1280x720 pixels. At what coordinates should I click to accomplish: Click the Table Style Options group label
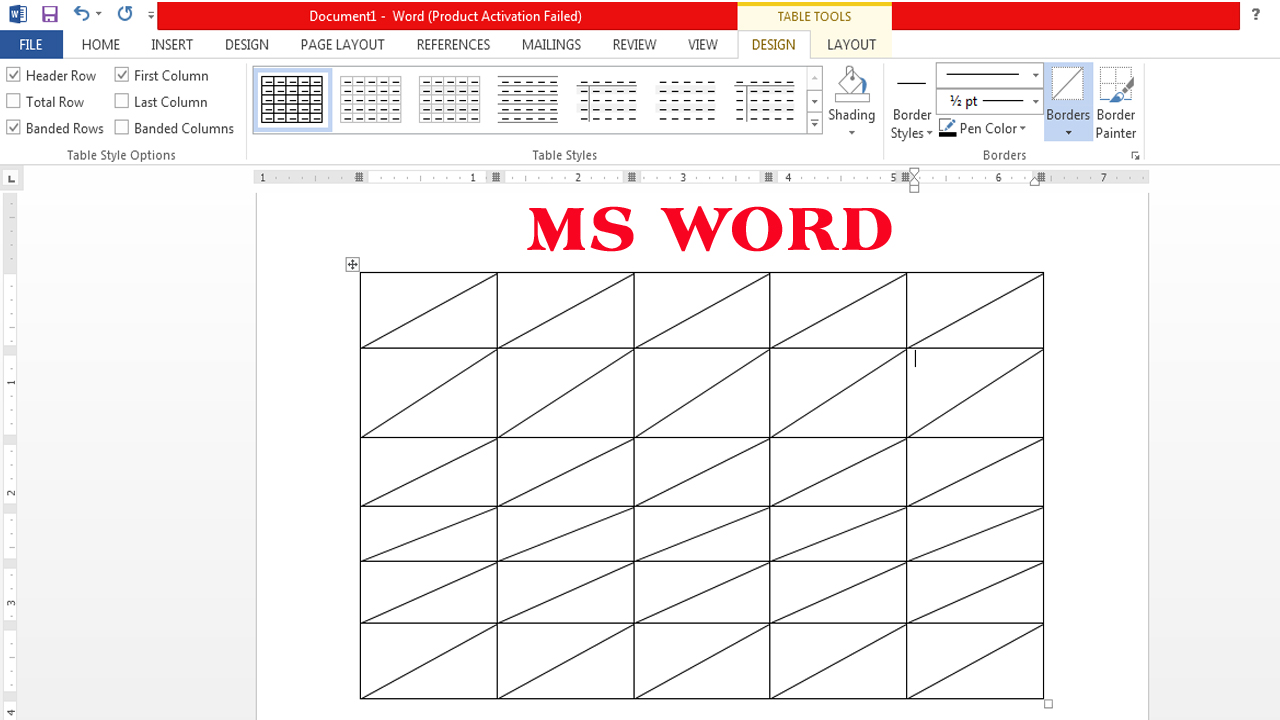(121, 155)
